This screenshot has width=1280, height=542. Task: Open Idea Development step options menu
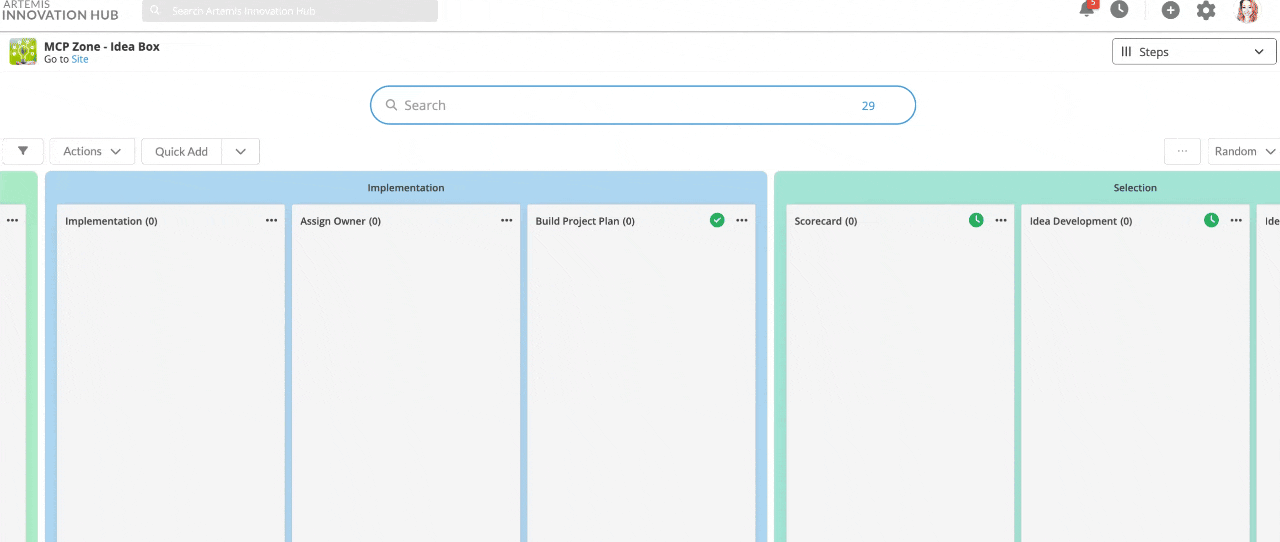tap(1237, 221)
